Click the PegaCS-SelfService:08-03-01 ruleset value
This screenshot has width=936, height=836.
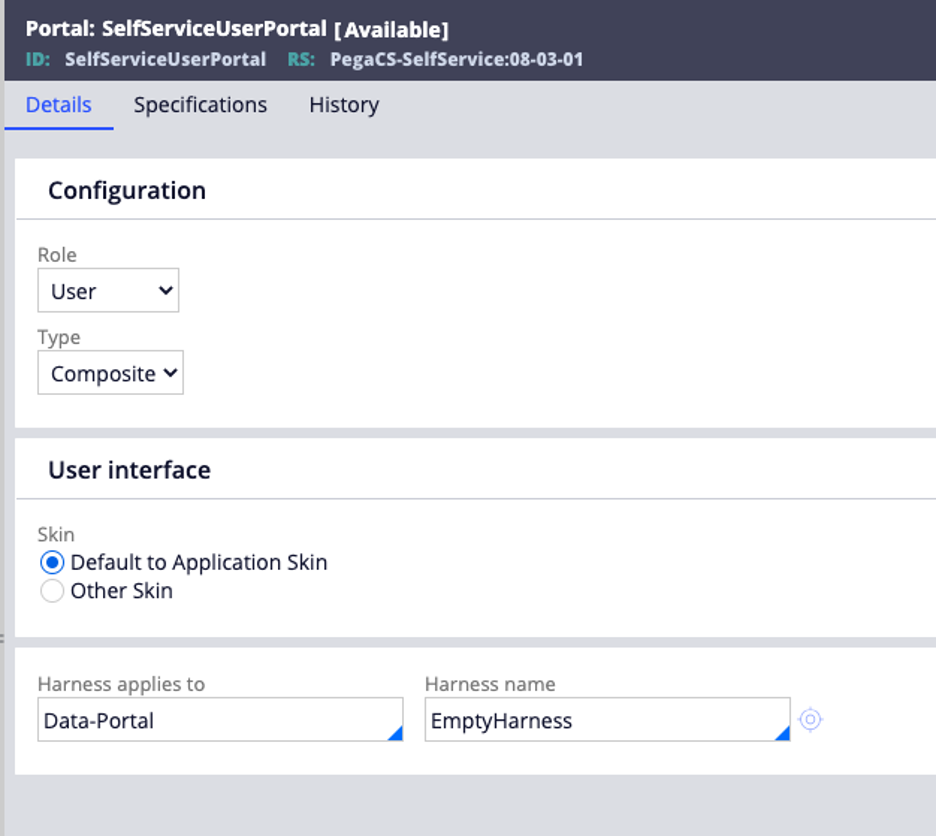point(457,59)
